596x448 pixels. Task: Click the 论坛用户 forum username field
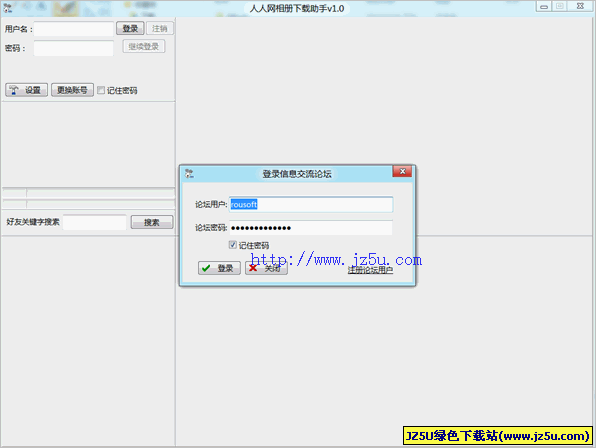pyautogui.click(x=311, y=204)
